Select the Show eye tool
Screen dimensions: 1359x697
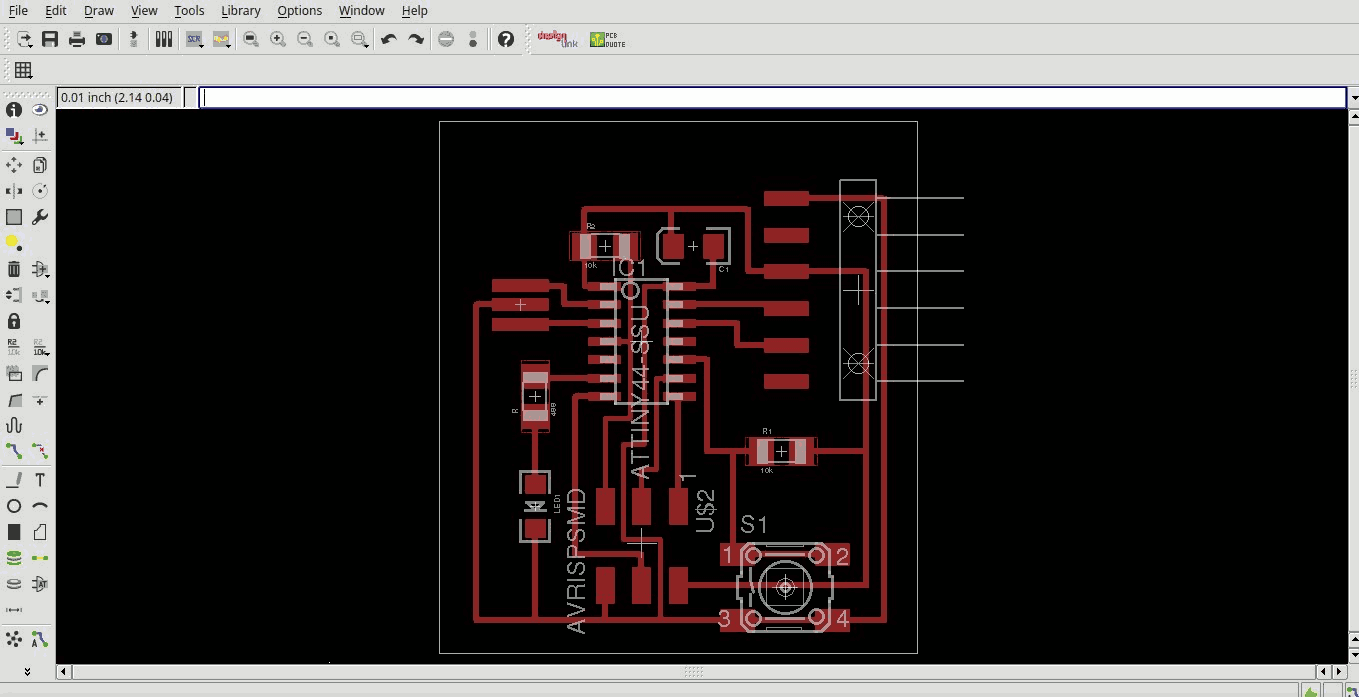point(40,110)
